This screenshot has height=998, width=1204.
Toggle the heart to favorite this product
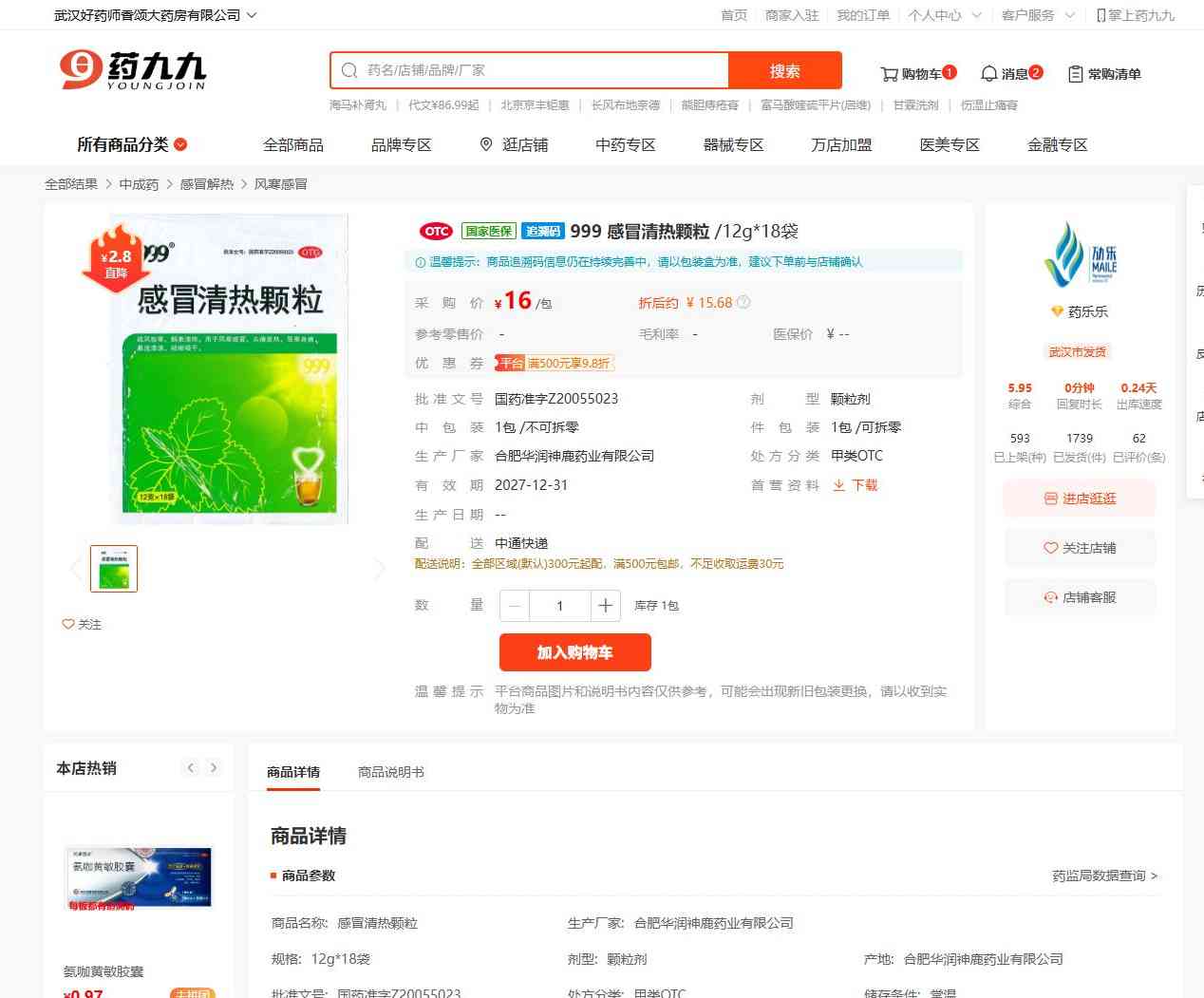[68, 625]
